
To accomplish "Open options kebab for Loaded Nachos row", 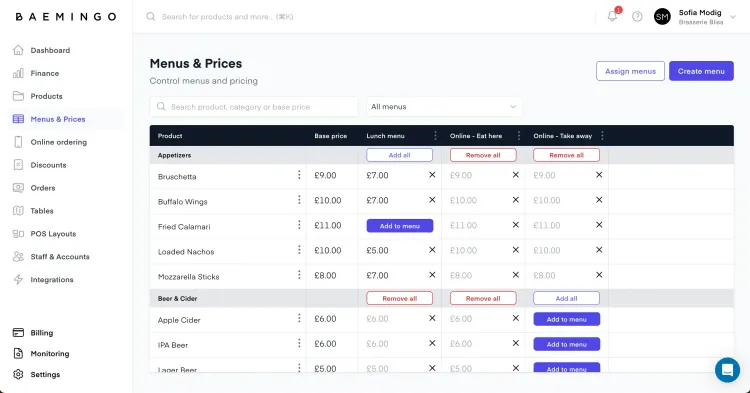I will click(299, 250).
